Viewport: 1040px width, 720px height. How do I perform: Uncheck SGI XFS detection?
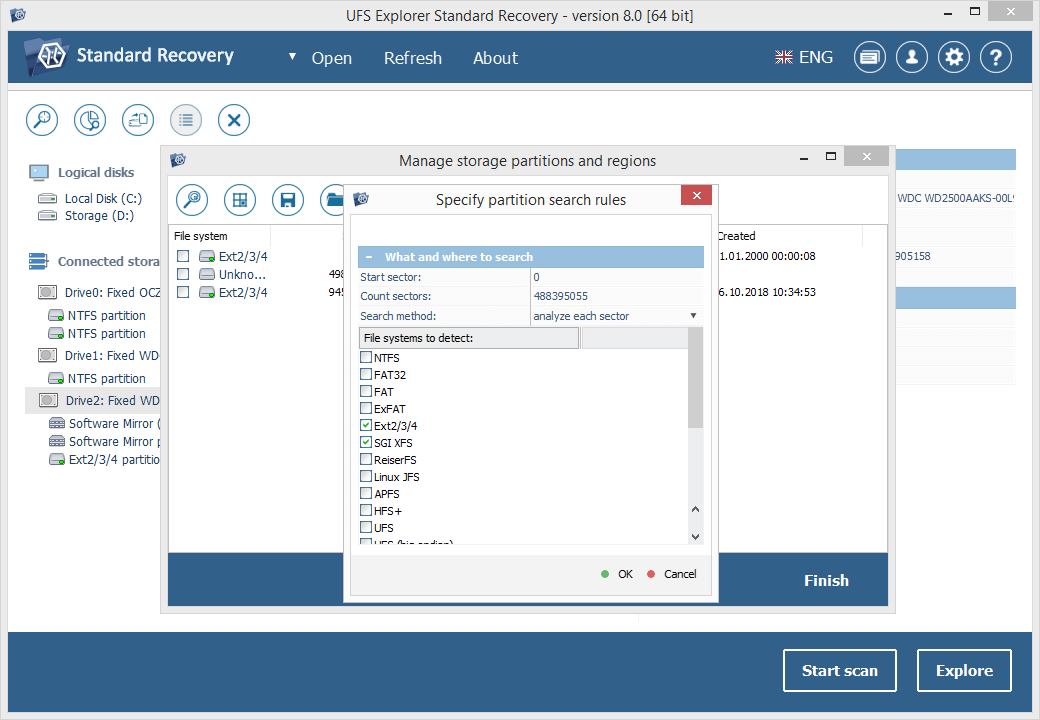[365, 442]
